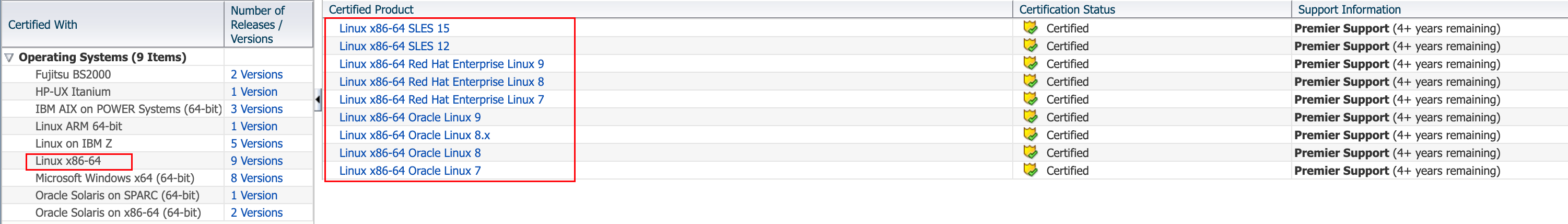Open Linux x86-64 SLES 15 link

(x=394, y=28)
